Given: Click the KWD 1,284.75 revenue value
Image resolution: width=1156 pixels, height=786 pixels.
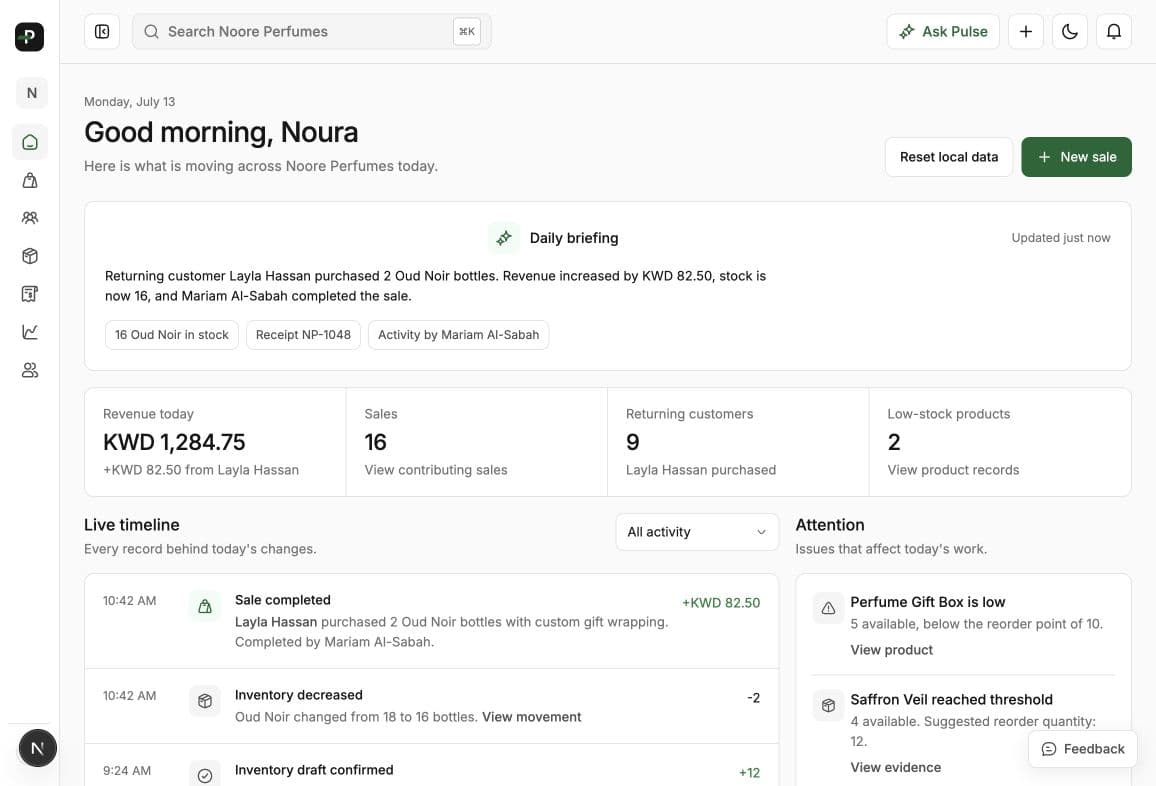Looking at the screenshot, I should (x=174, y=442).
